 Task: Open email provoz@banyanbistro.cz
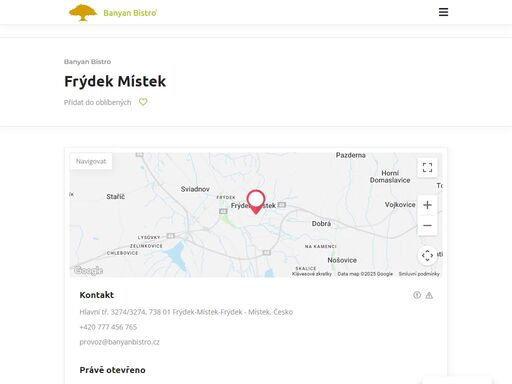coord(119,342)
